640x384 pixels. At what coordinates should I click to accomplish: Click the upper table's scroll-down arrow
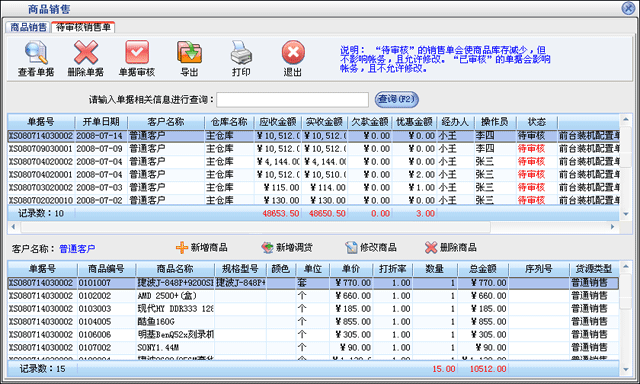click(626, 214)
